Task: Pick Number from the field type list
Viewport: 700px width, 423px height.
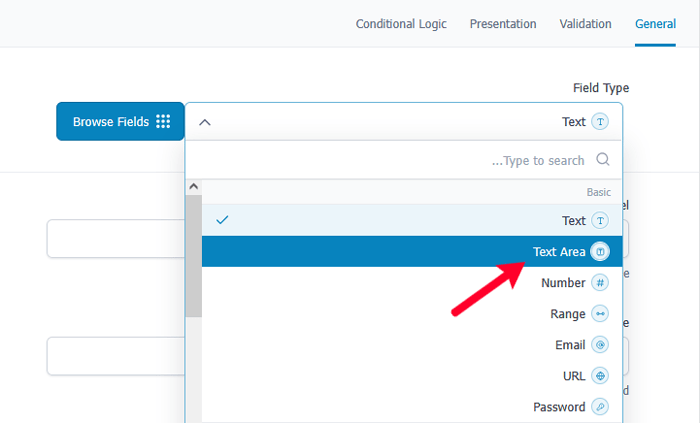Action: (x=563, y=283)
